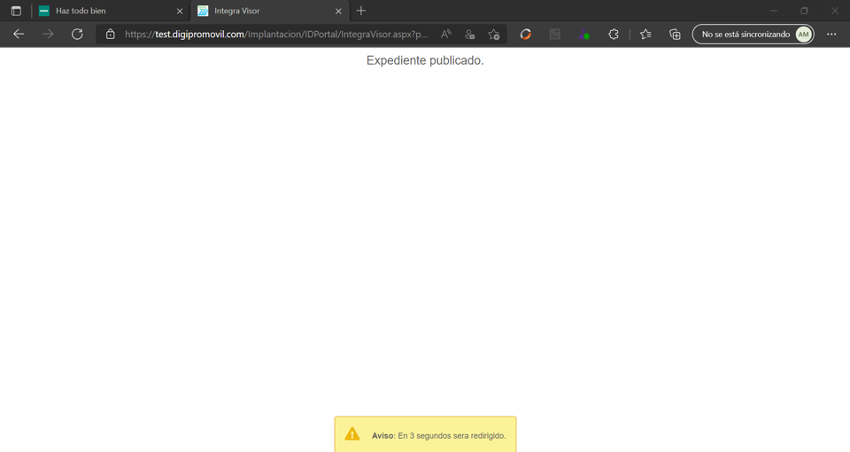Close the Haz todo bien tab
This screenshot has width=850, height=452.
click(x=180, y=11)
